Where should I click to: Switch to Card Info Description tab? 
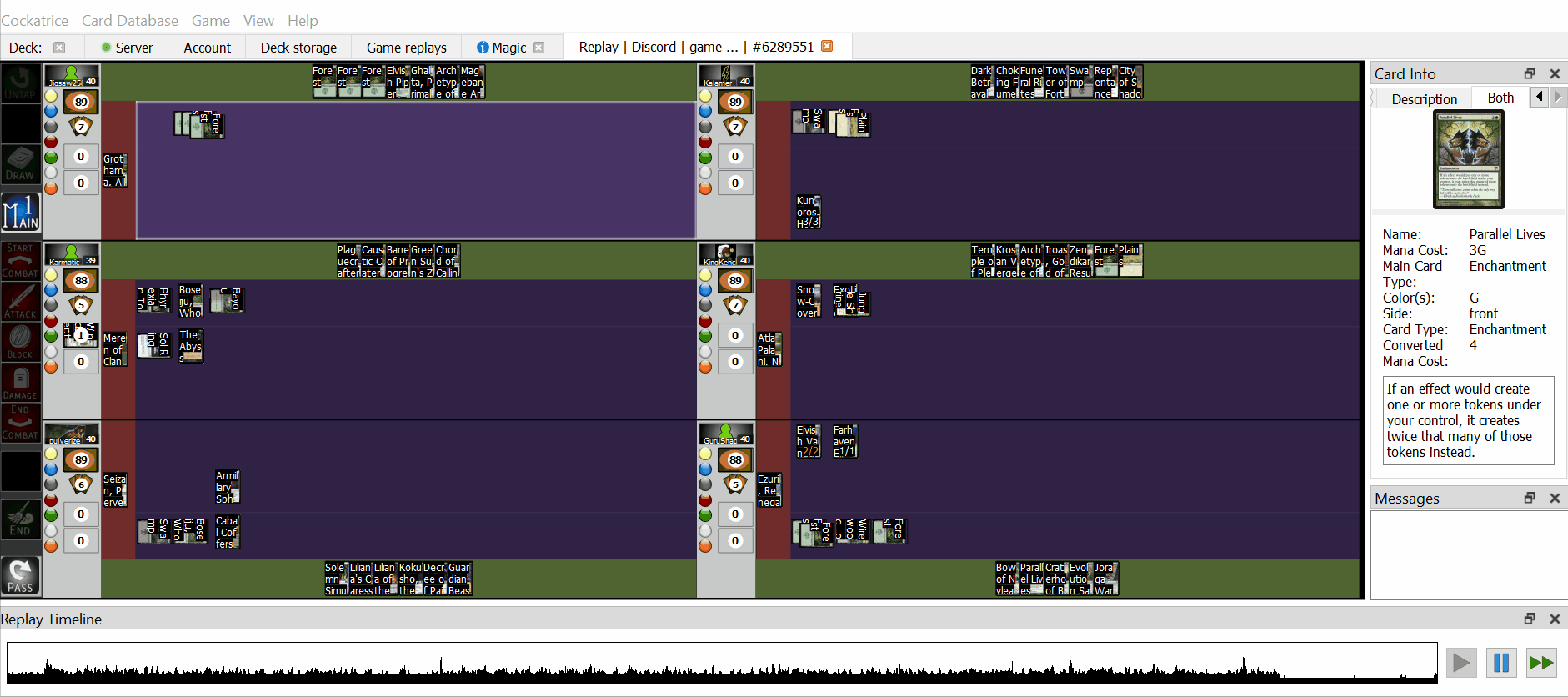(x=1424, y=99)
